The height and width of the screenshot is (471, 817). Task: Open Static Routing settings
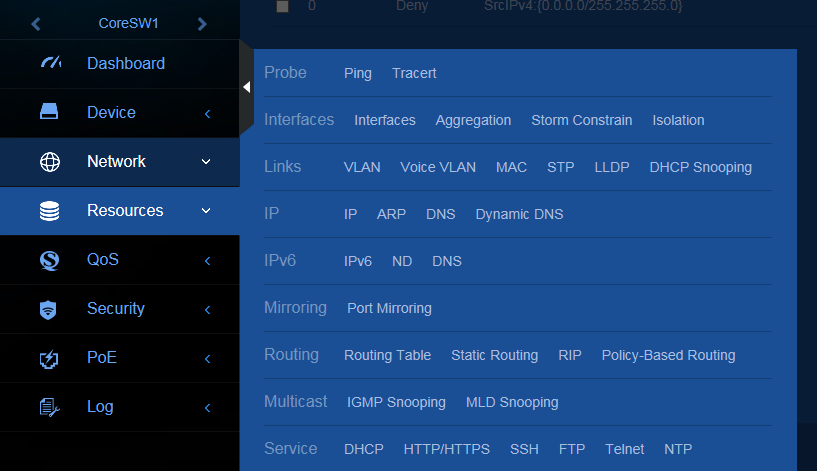(494, 355)
